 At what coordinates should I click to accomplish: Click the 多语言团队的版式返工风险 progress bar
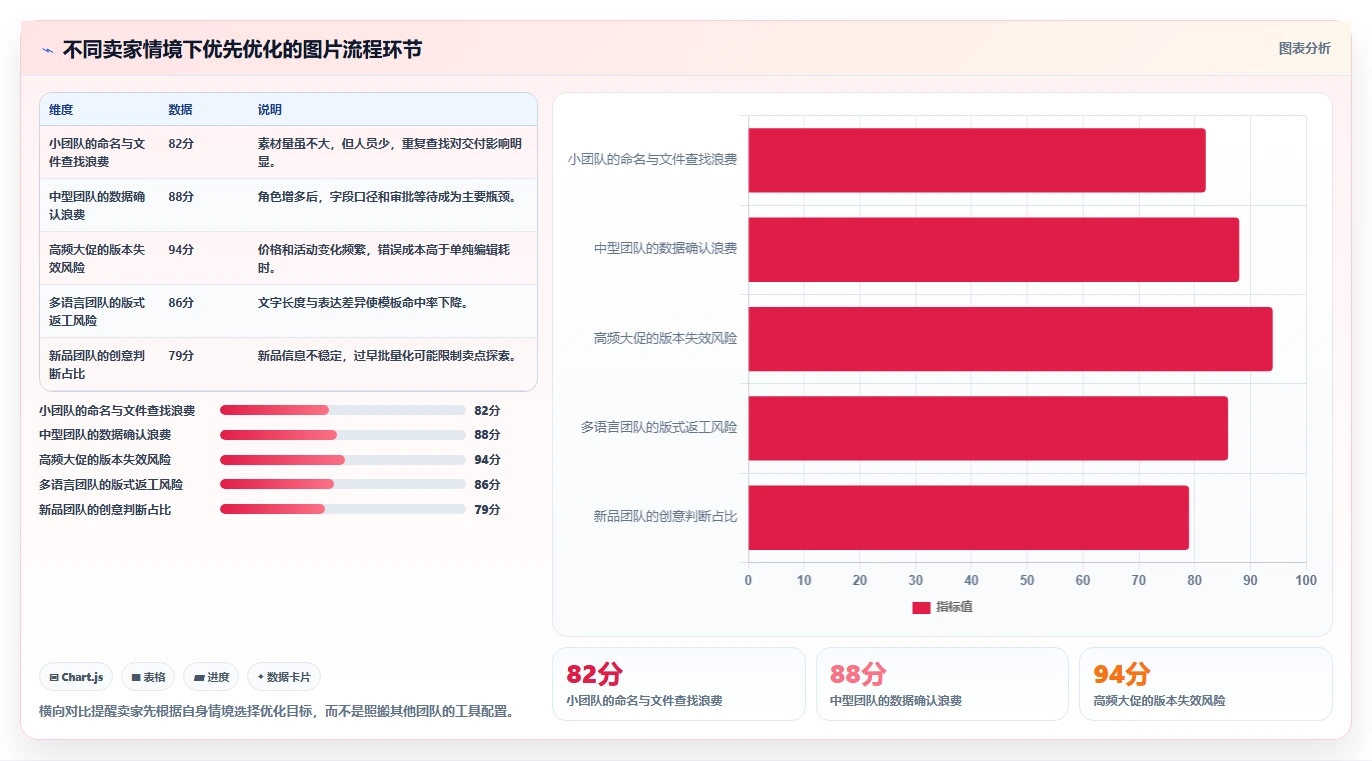[x=343, y=484]
